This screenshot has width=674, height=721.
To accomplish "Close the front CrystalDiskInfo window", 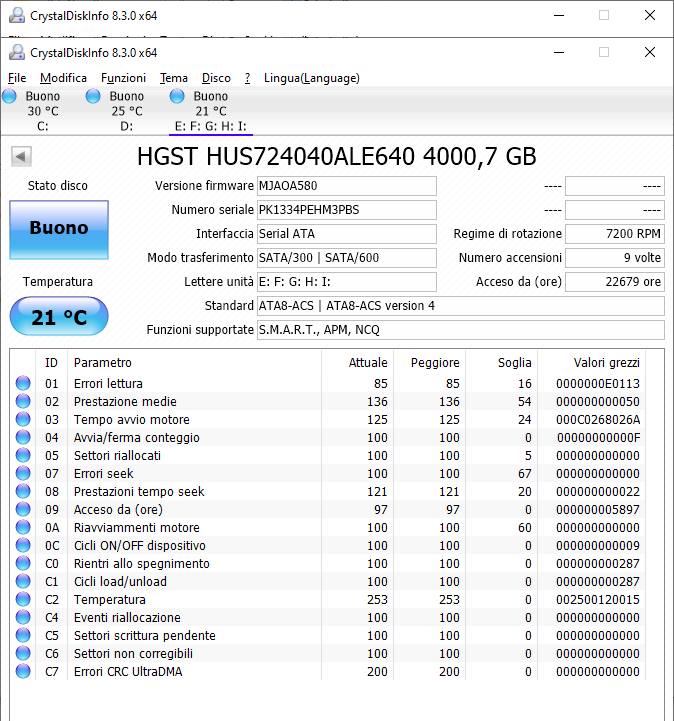I will click(650, 52).
